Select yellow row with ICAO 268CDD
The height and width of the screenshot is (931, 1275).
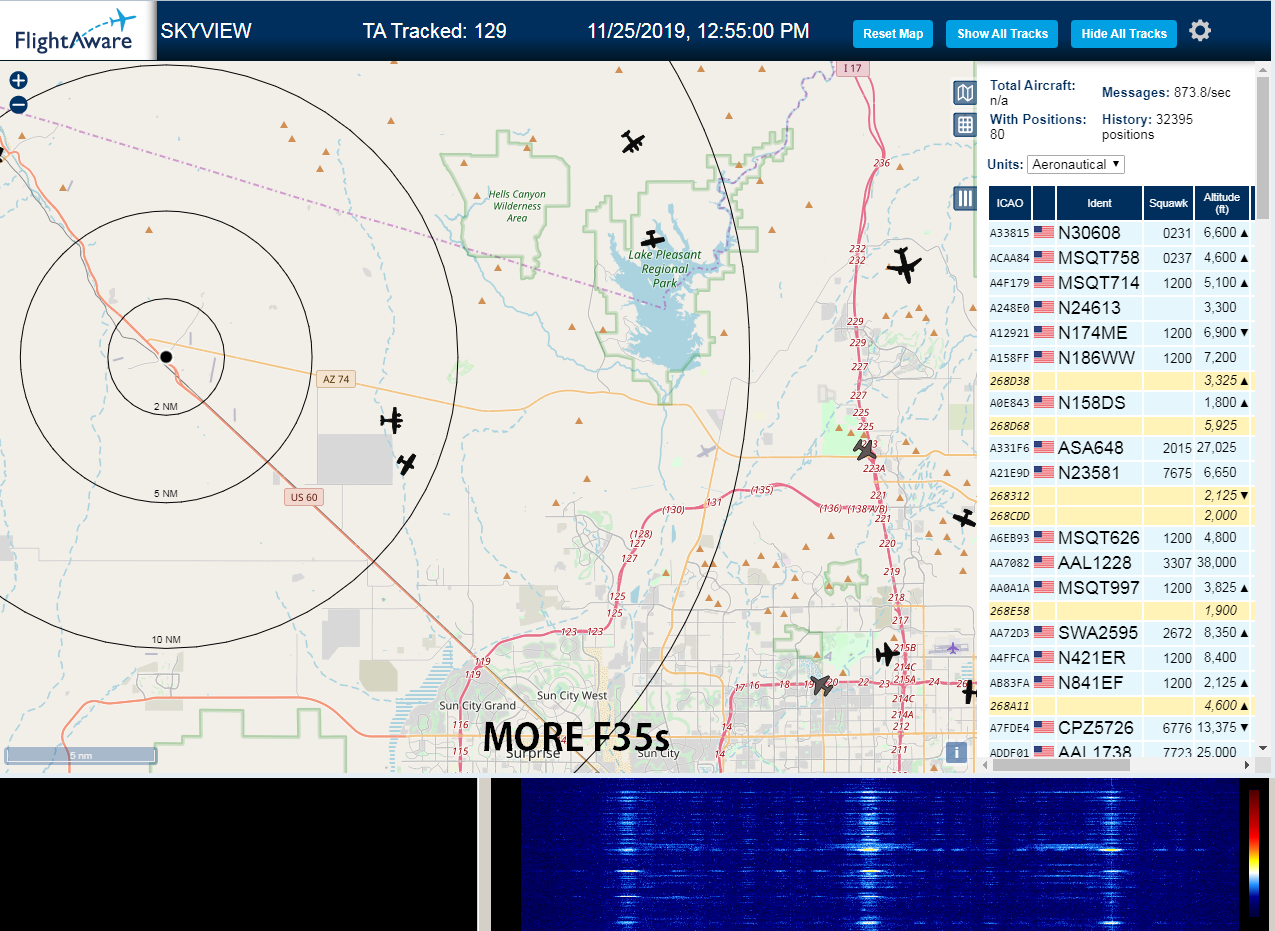pyautogui.click(x=1120, y=515)
